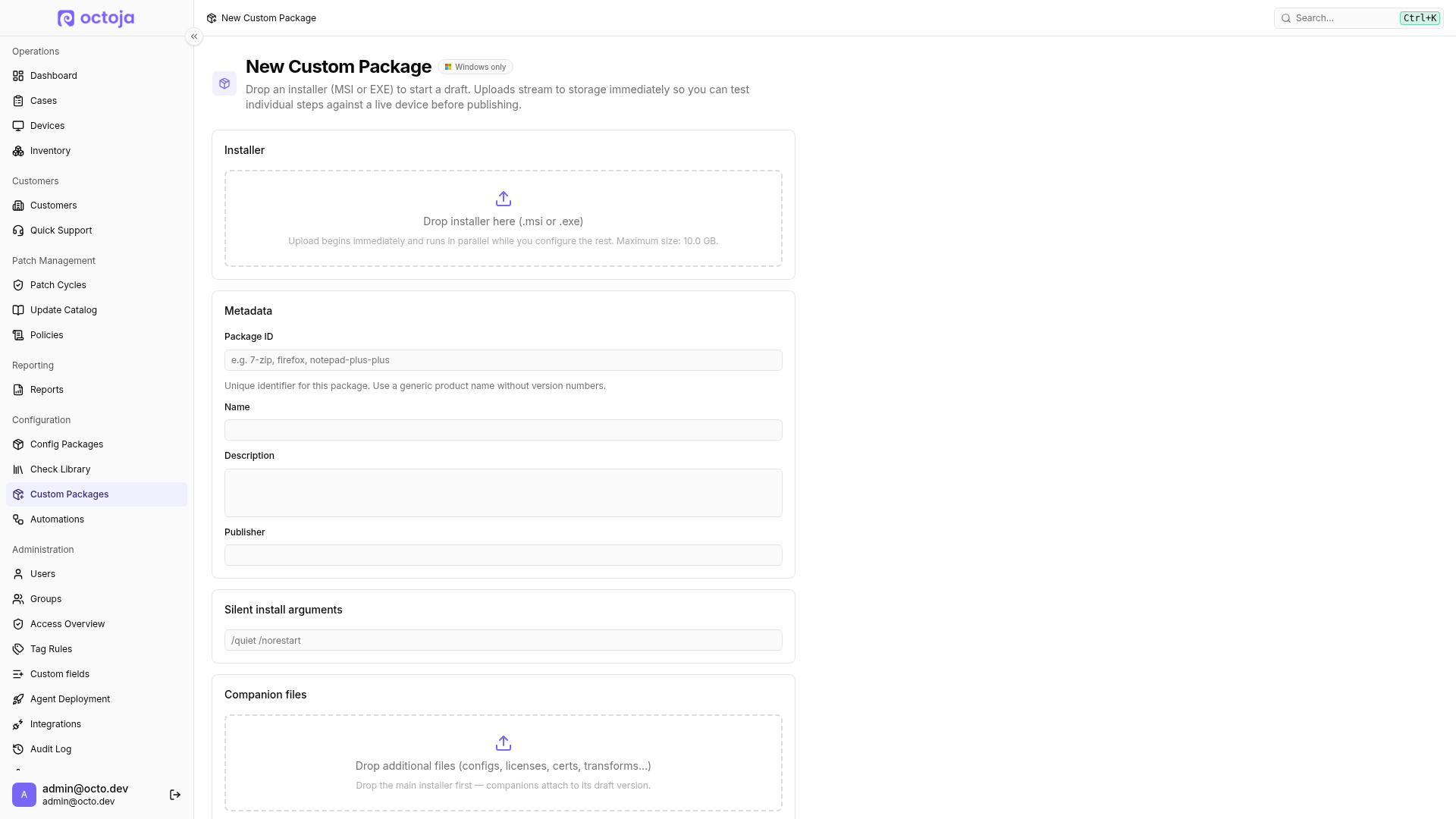Click the New Custom Package breadcrumb
1456x819 pixels.
pos(262,18)
